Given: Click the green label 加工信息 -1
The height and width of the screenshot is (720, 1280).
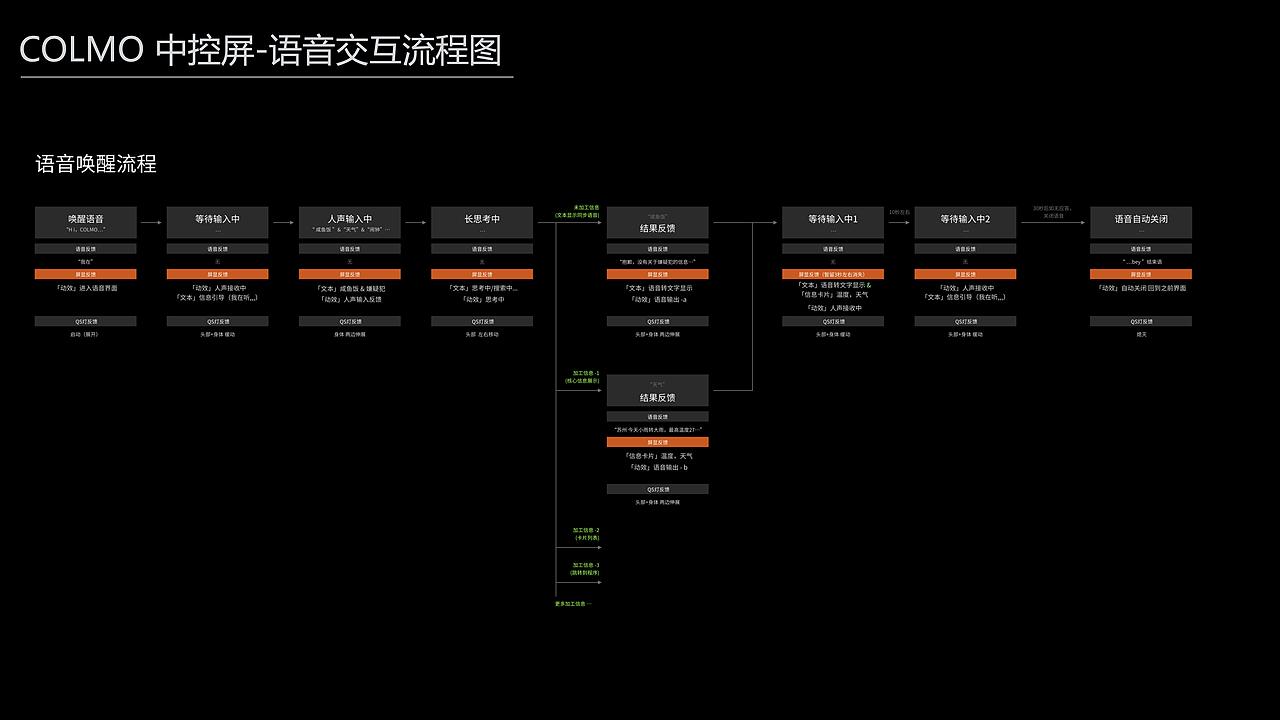Looking at the screenshot, I should (585, 374).
